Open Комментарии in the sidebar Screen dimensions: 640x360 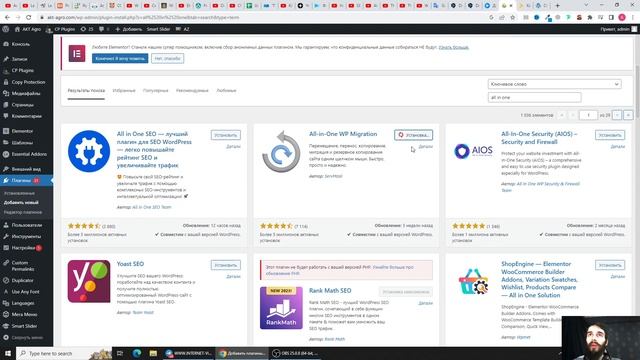tap(27, 116)
